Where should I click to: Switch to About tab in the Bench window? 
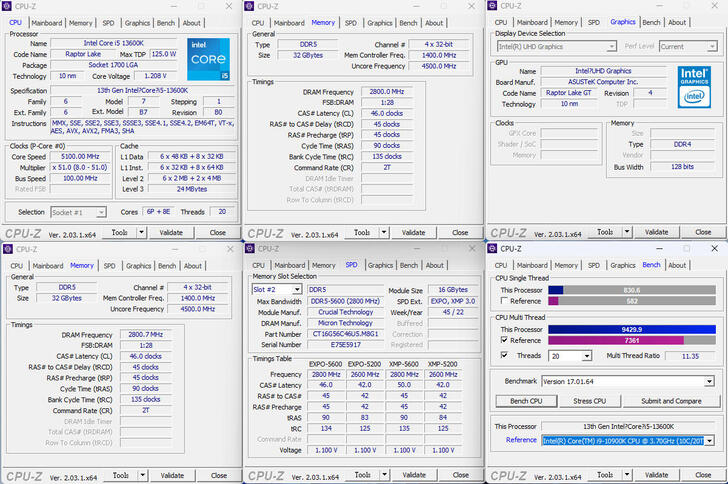click(x=677, y=265)
